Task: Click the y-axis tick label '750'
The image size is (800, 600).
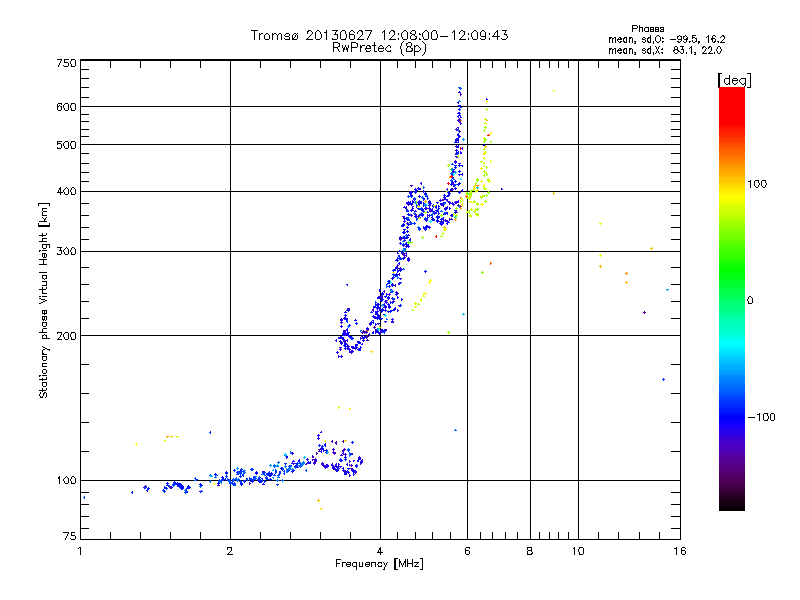Action: pyautogui.click(x=66, y=63)
